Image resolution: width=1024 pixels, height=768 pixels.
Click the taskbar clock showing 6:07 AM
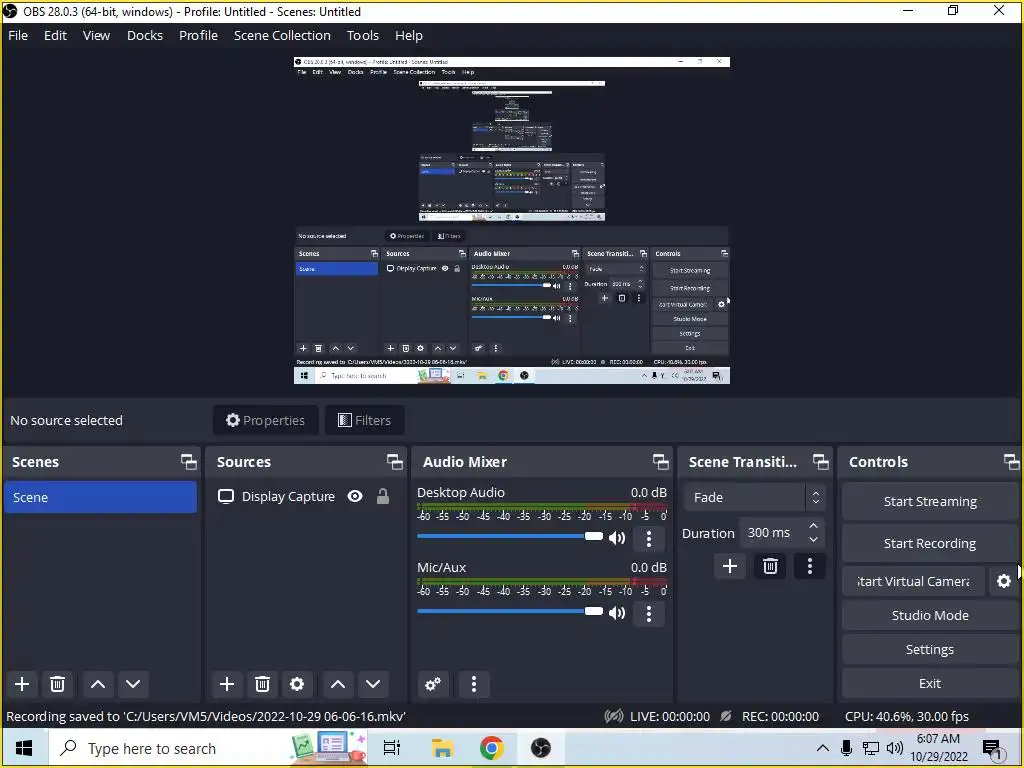[938, 748]
